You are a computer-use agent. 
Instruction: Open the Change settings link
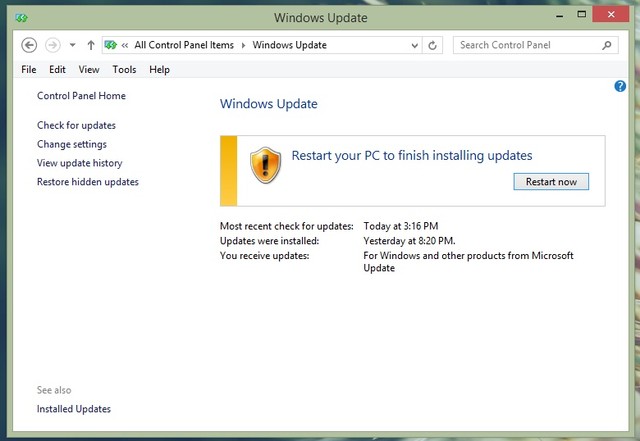tap(72, 144)
